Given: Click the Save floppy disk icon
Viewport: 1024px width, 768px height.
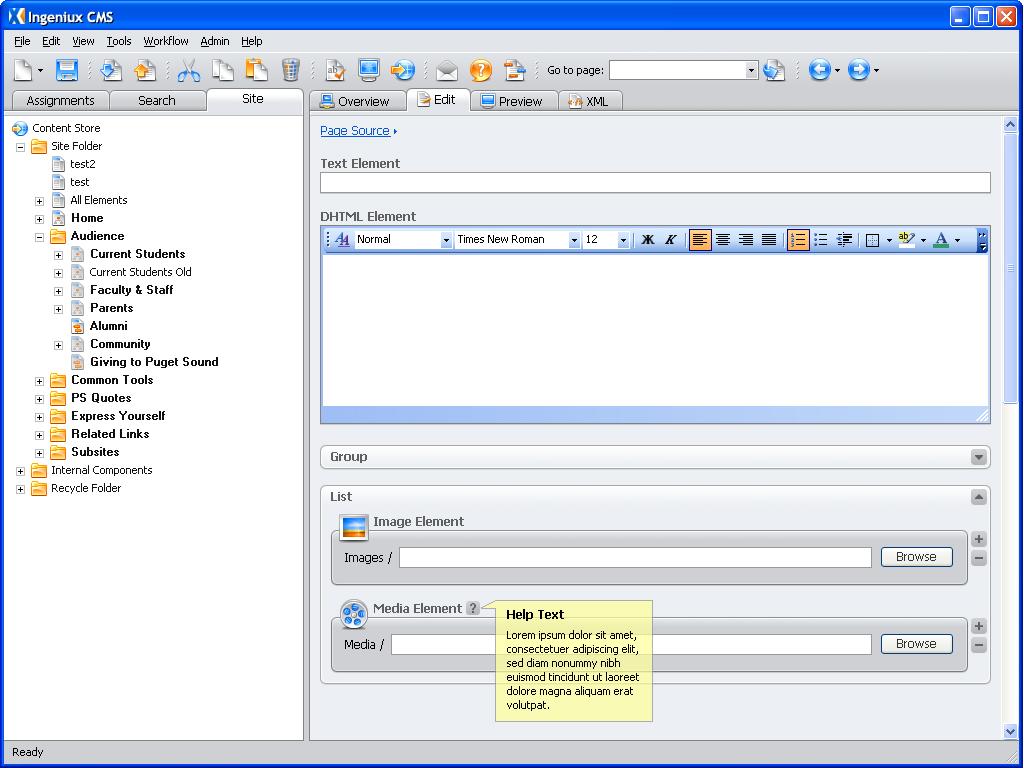Looking at the screenshot, I should pos(67,70).
